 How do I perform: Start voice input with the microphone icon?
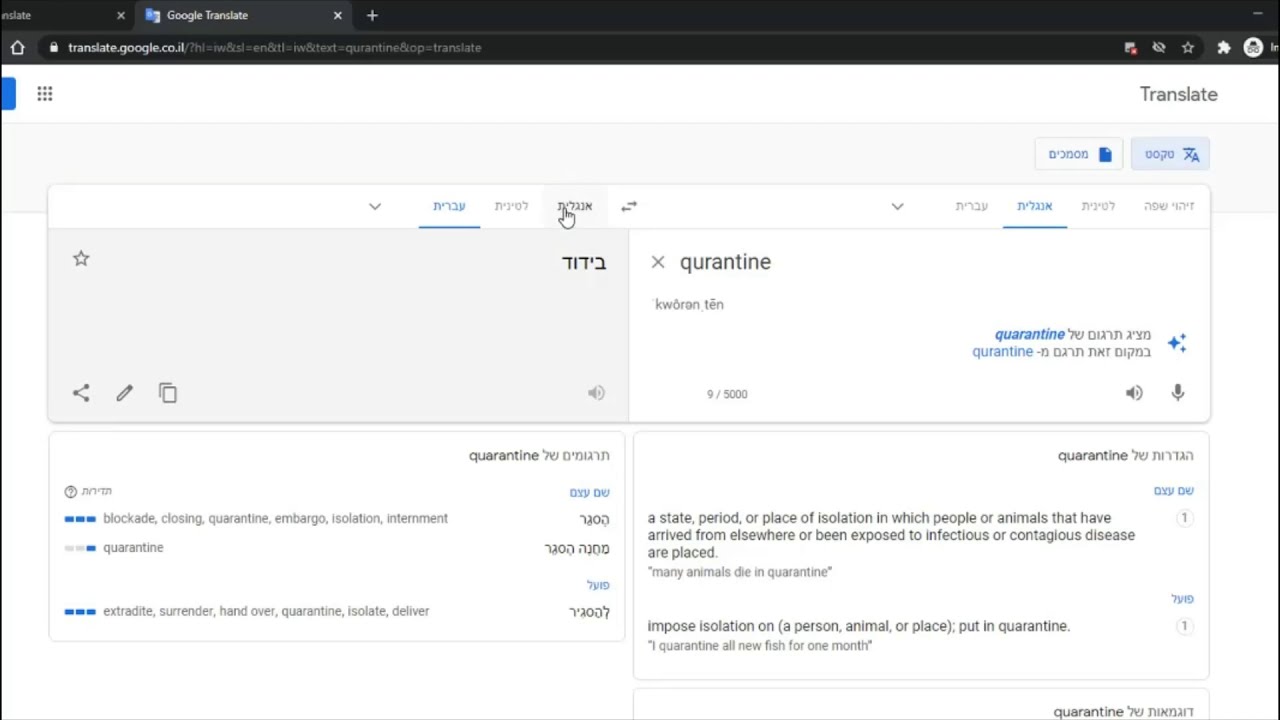pos(1178,393)
